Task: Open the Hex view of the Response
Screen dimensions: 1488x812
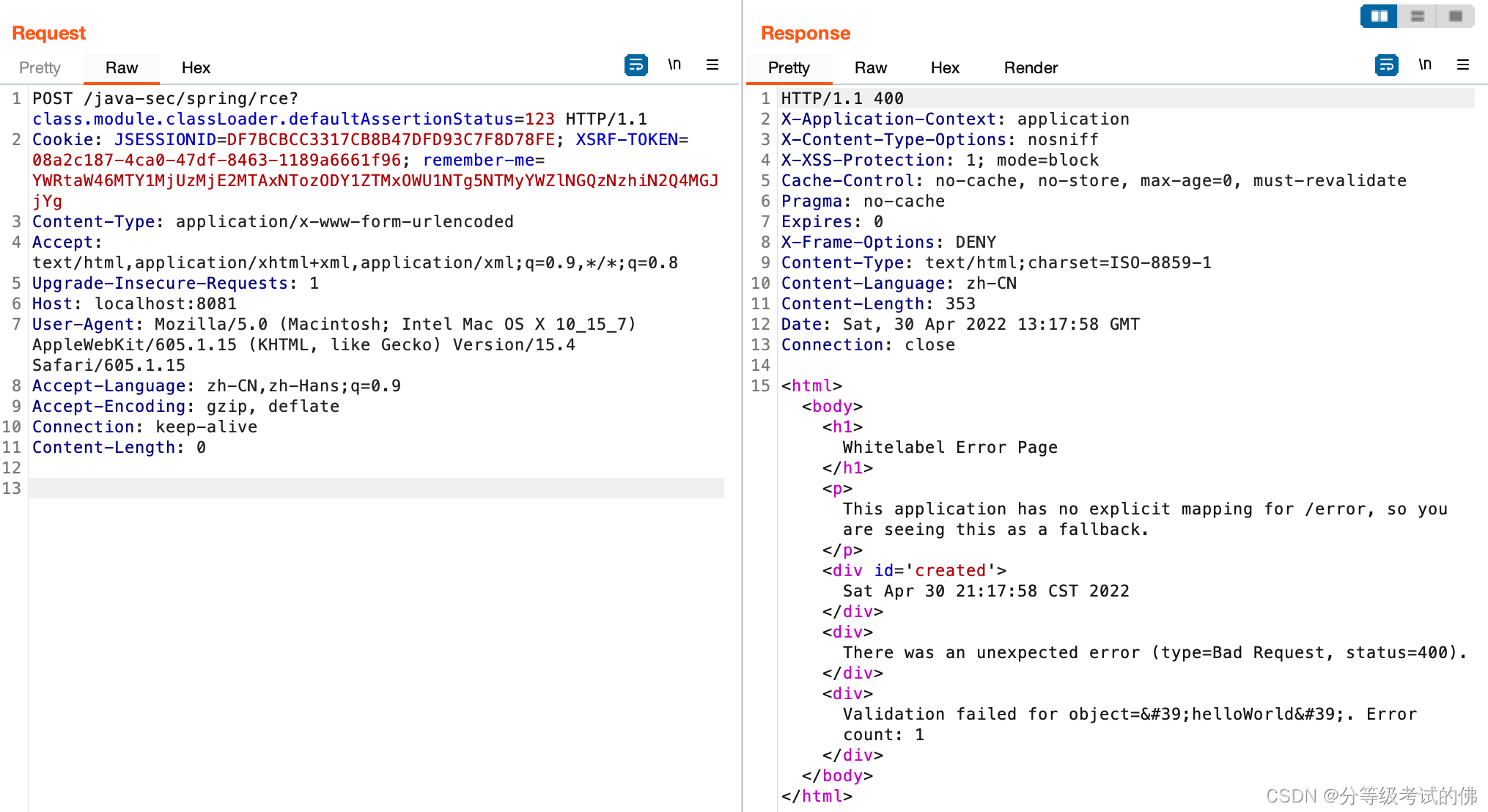Action: pos(944,67)
